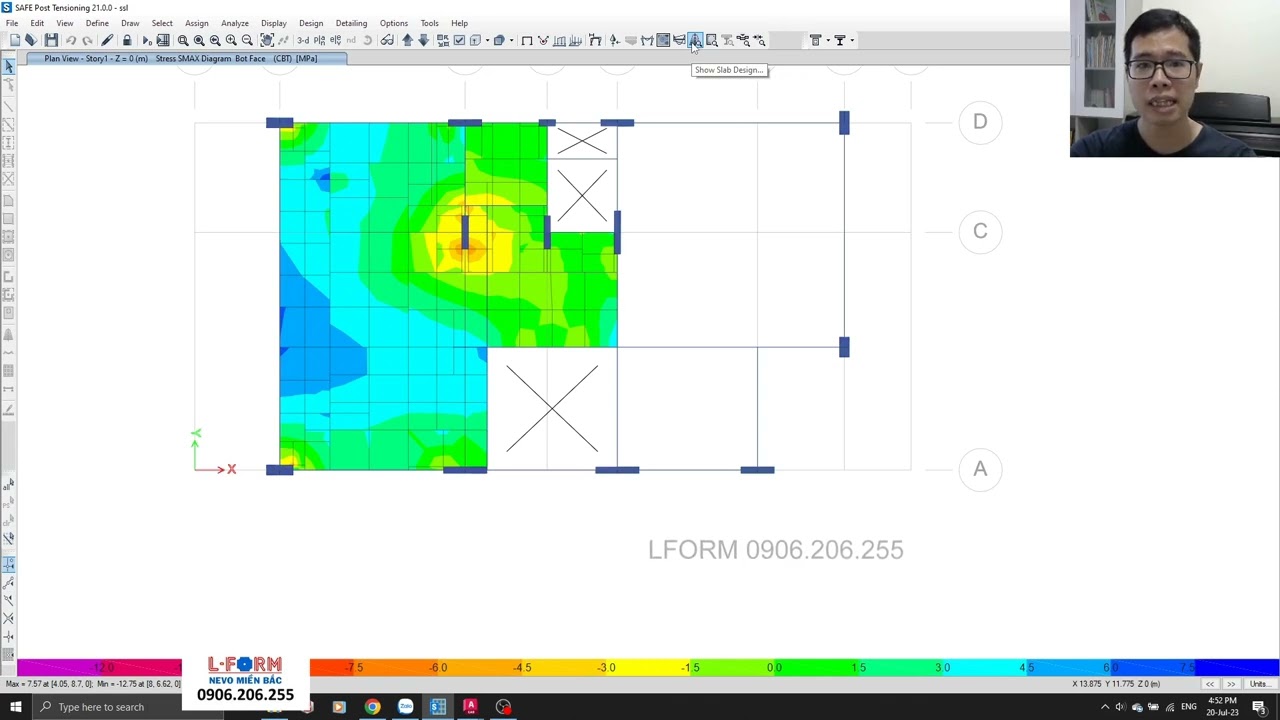Open the notification center icon
1280x720 pixels.
tap(1259, 707)
